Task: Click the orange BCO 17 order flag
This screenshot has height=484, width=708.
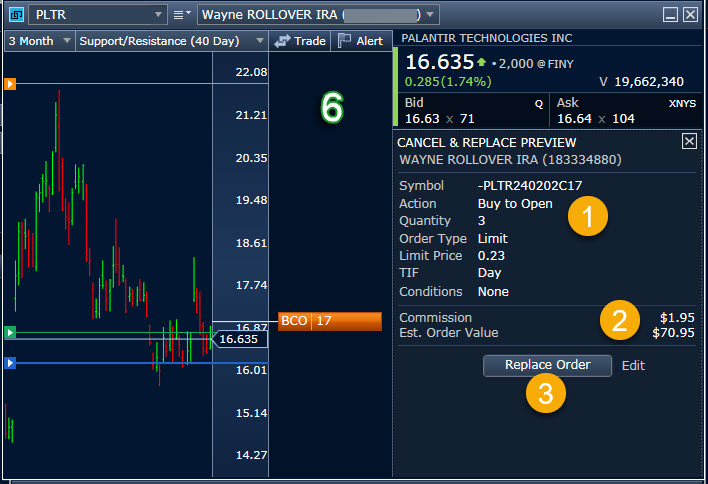Action: click(x=329, y=321)
